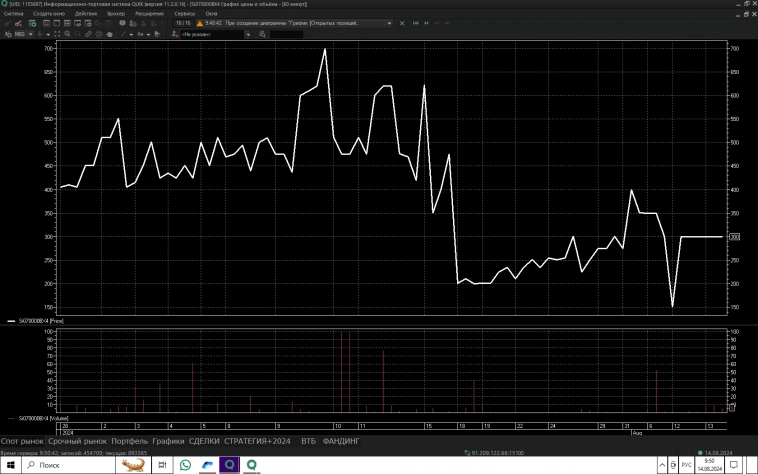Switch to the Срочный рынок tab

point(78,441)
